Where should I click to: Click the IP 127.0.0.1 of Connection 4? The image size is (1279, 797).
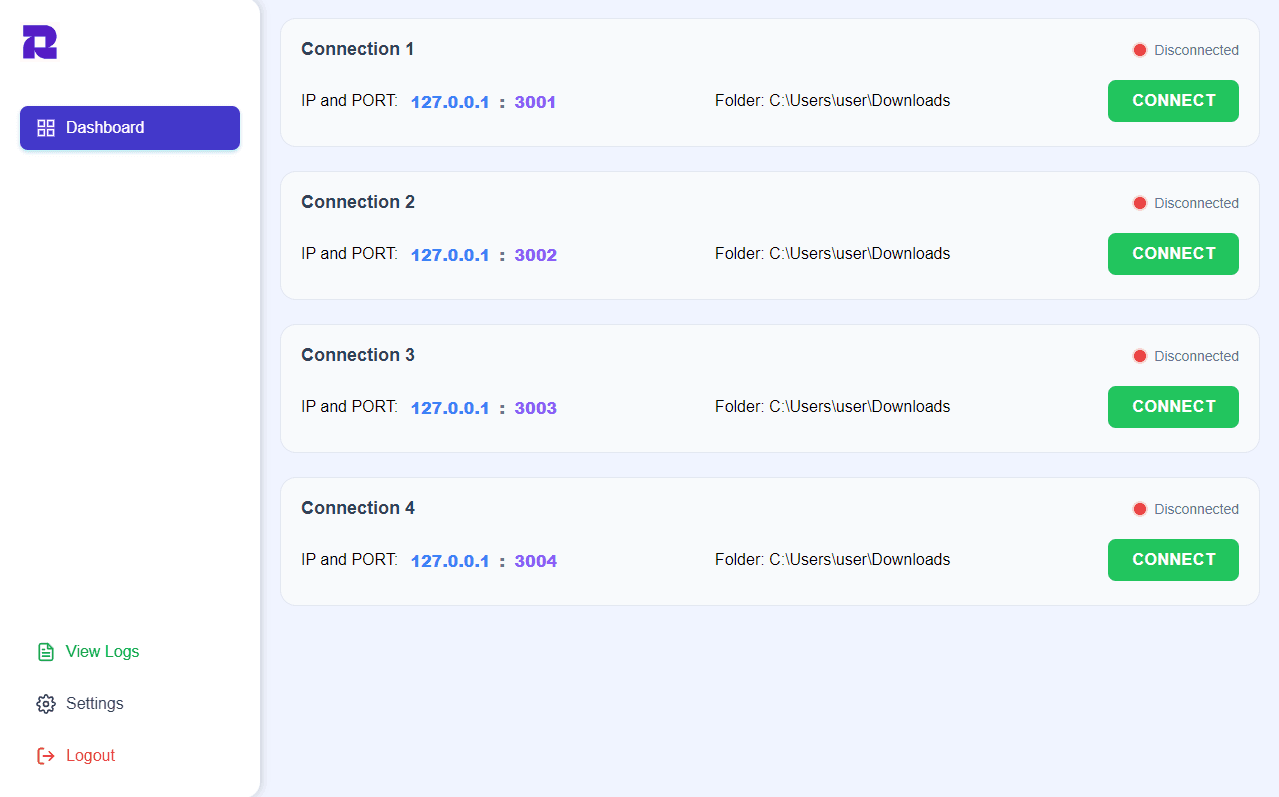450,561
